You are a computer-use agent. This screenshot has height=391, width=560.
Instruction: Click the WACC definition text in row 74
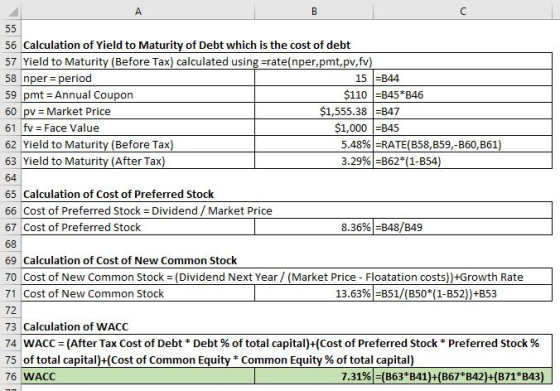(x=281, y=344)
